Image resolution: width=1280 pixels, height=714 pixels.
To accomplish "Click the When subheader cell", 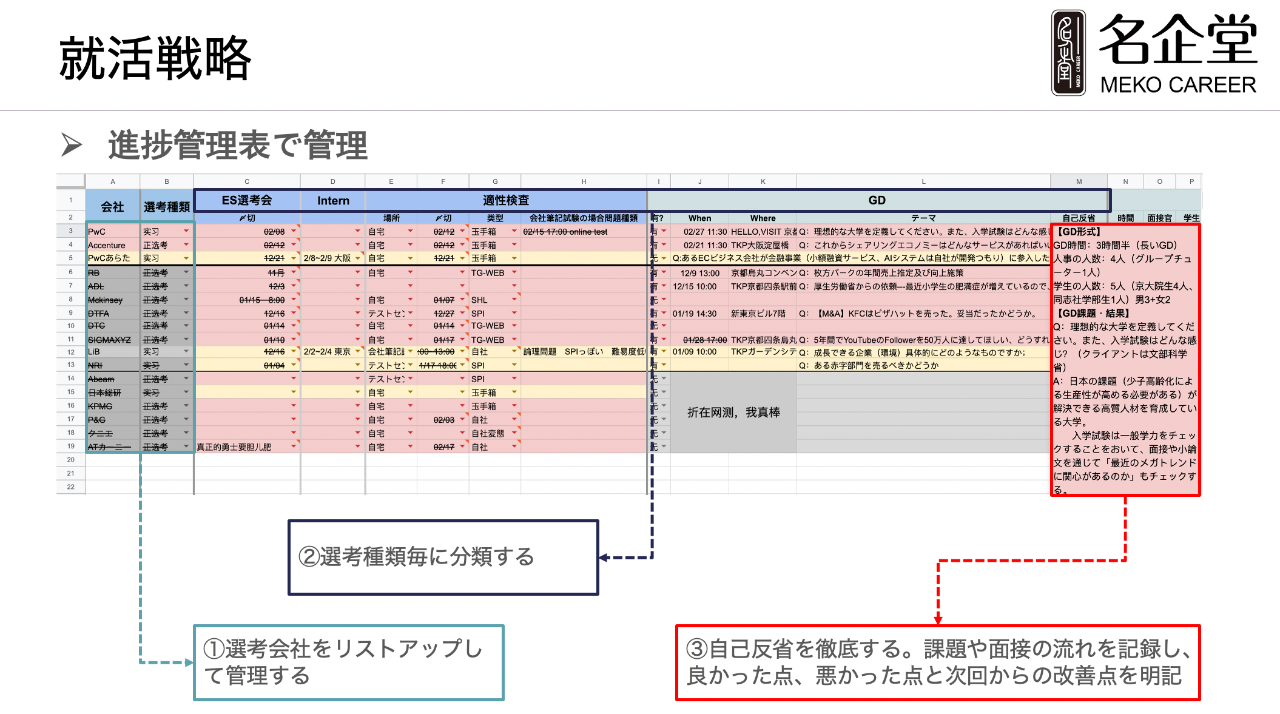I will click(699, 218).
